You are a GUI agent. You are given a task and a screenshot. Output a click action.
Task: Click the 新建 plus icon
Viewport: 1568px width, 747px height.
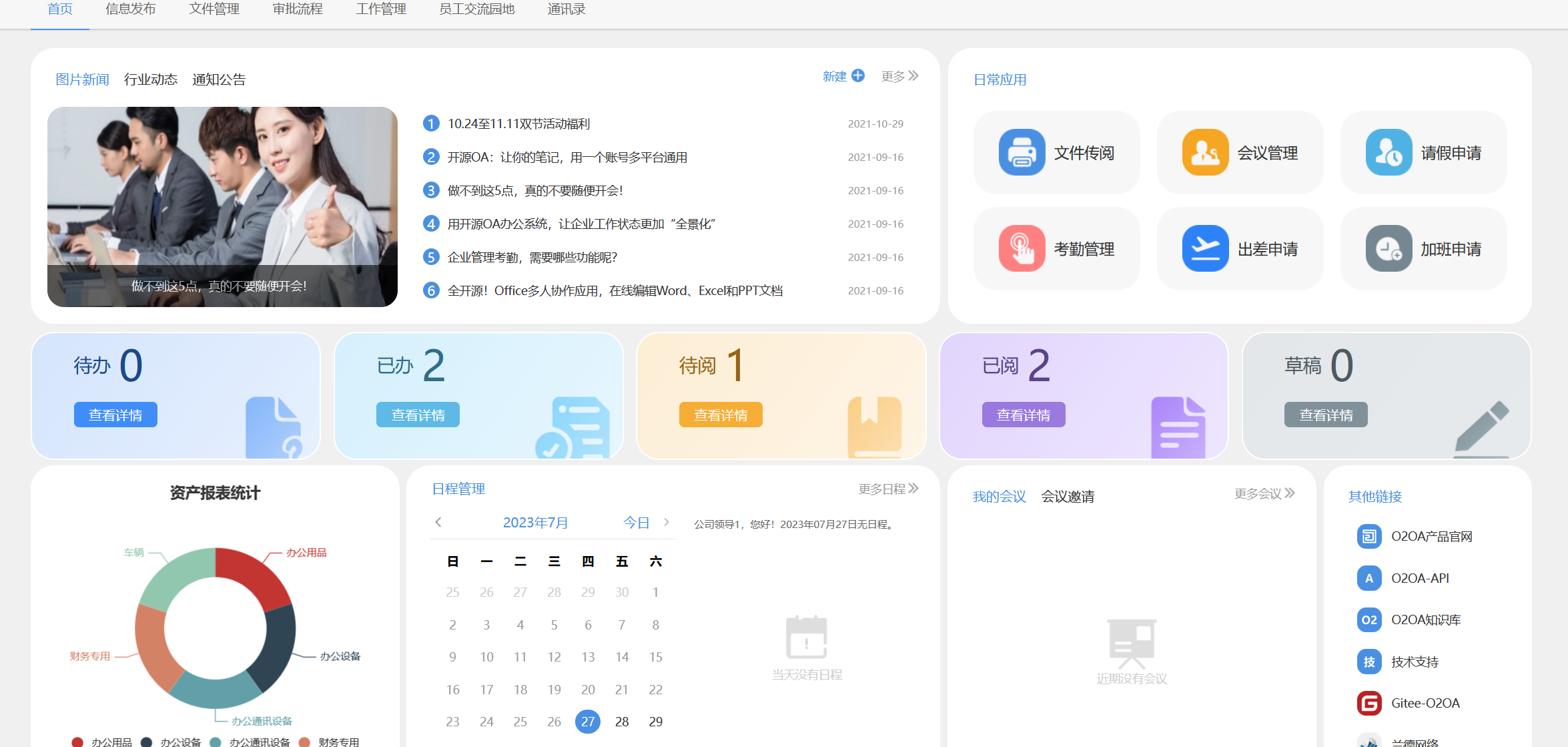click(858, 76)
